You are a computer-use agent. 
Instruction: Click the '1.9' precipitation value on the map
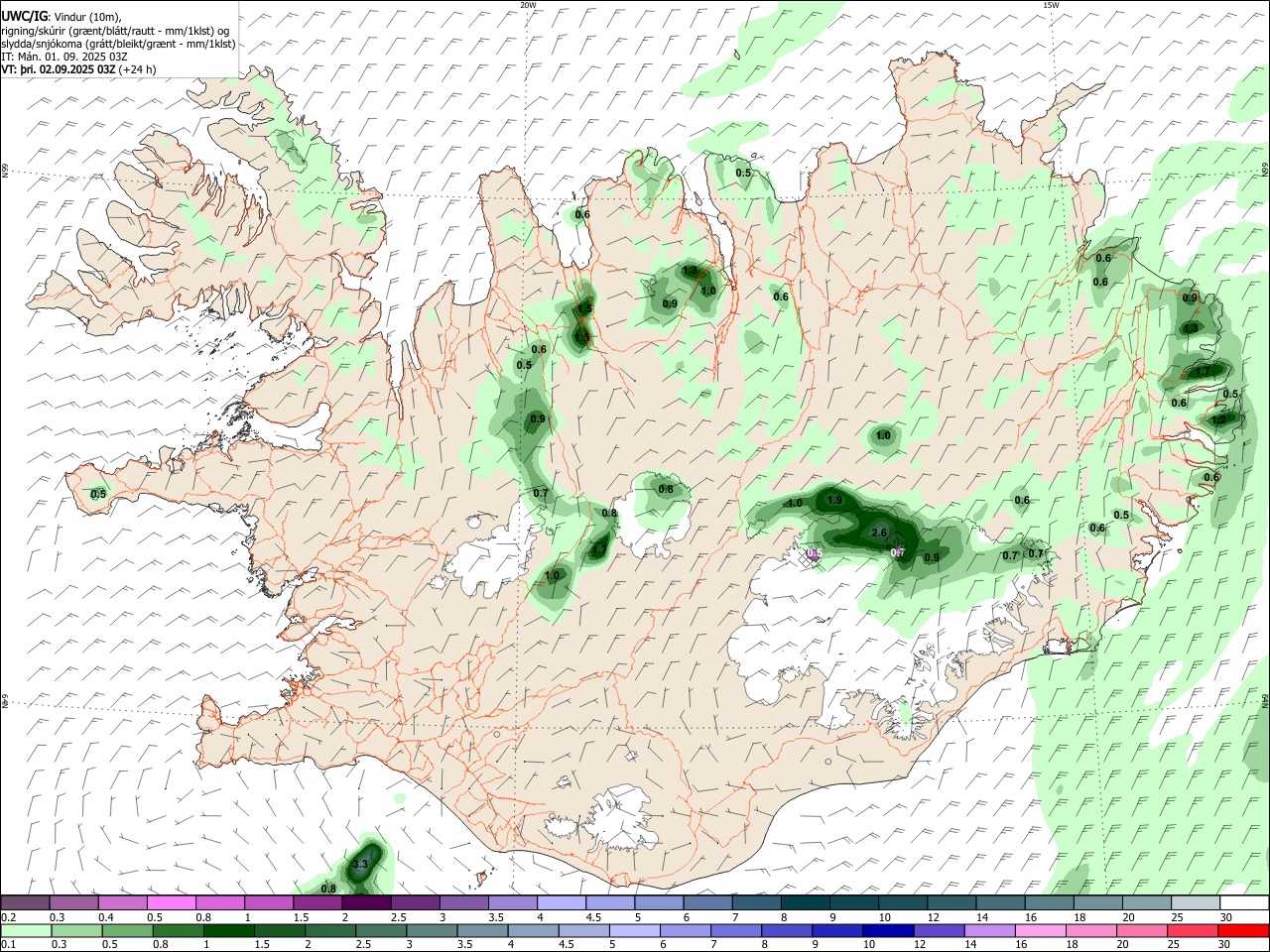coord(834,500)
